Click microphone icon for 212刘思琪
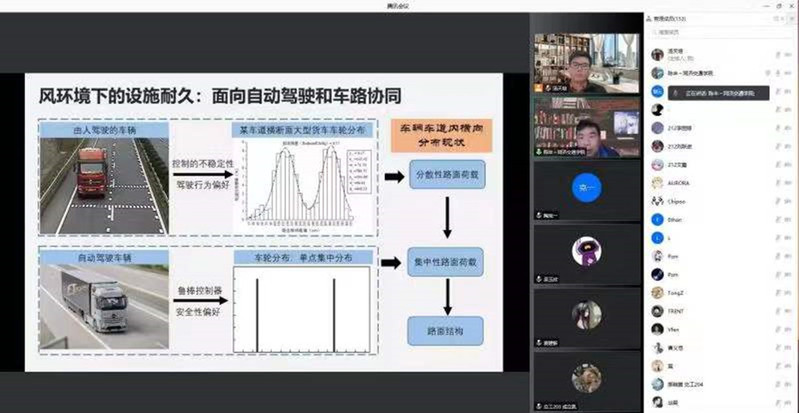 click(x=776, y=128)
